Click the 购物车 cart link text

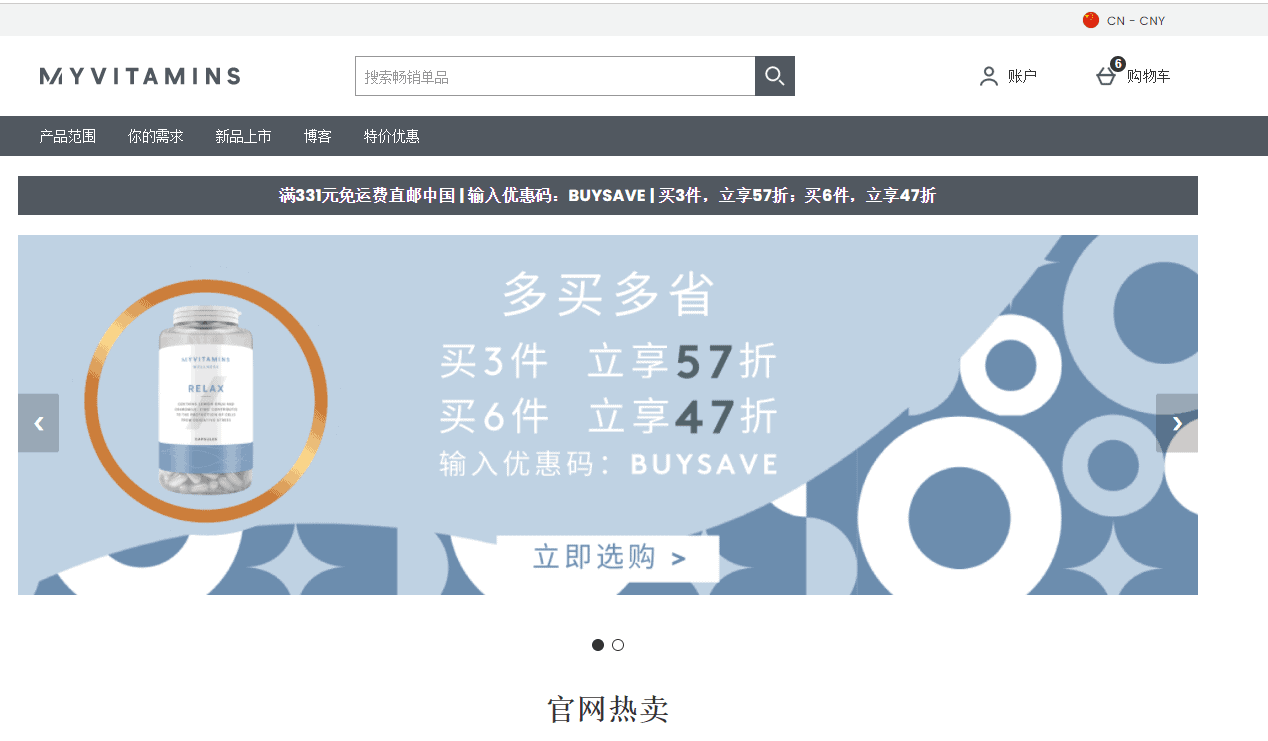(1148, 76)
